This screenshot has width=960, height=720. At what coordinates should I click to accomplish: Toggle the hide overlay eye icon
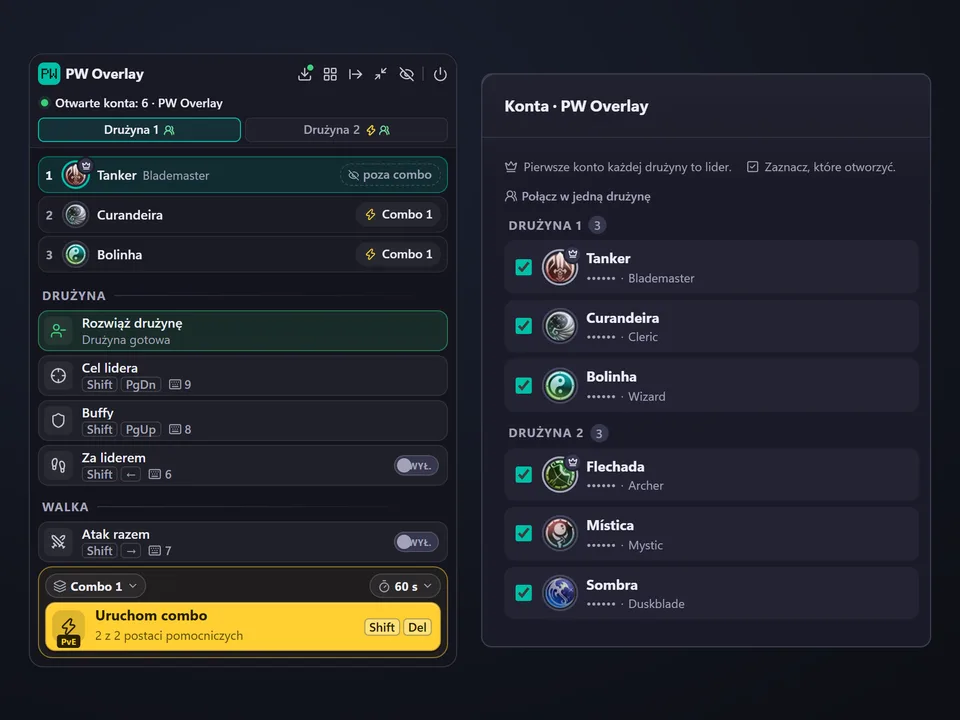(407, 74)
